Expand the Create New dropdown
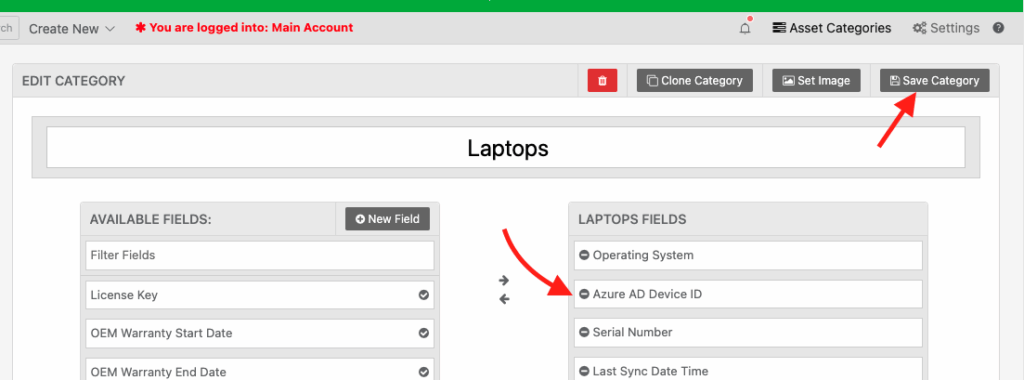The width and height of the screenshot is (1024, 380). (x=72, y=29)
